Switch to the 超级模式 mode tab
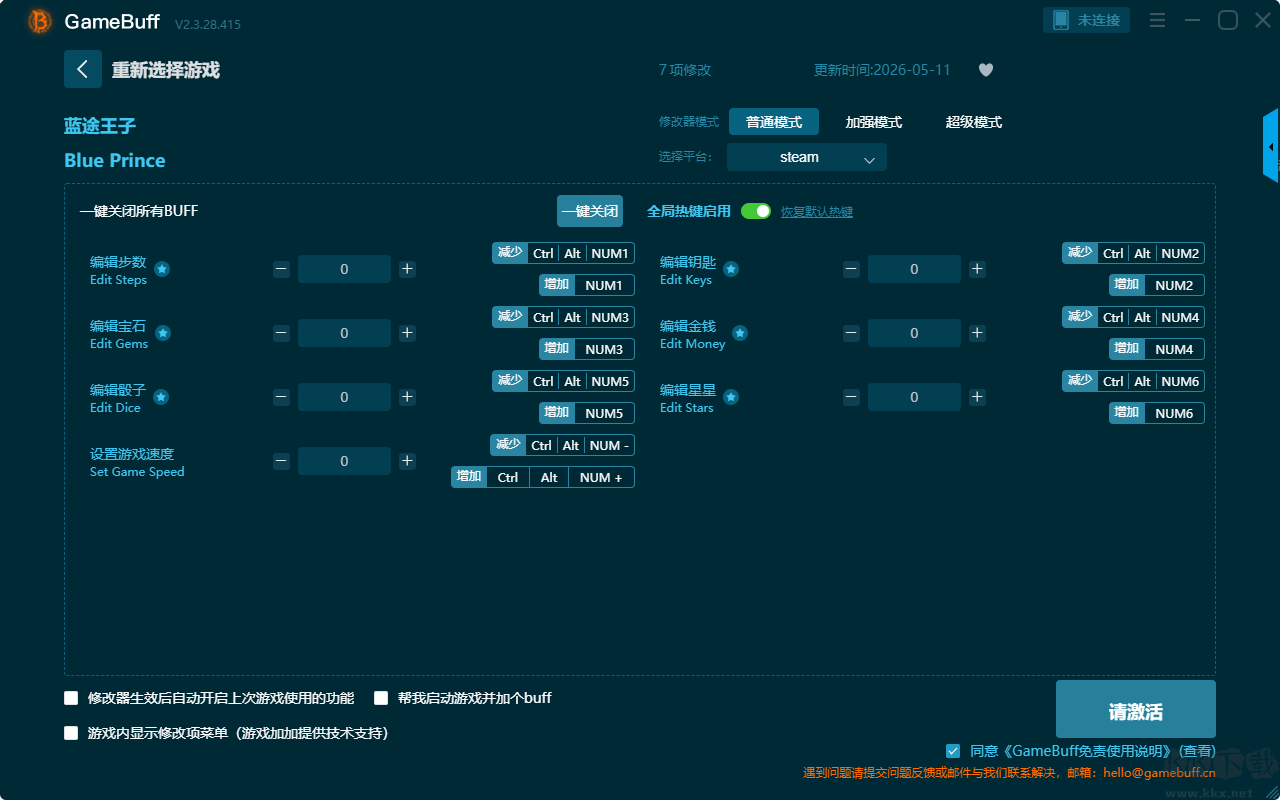Image resolution: width=1280 pixels, height=800 pixels. coord(974,122)
